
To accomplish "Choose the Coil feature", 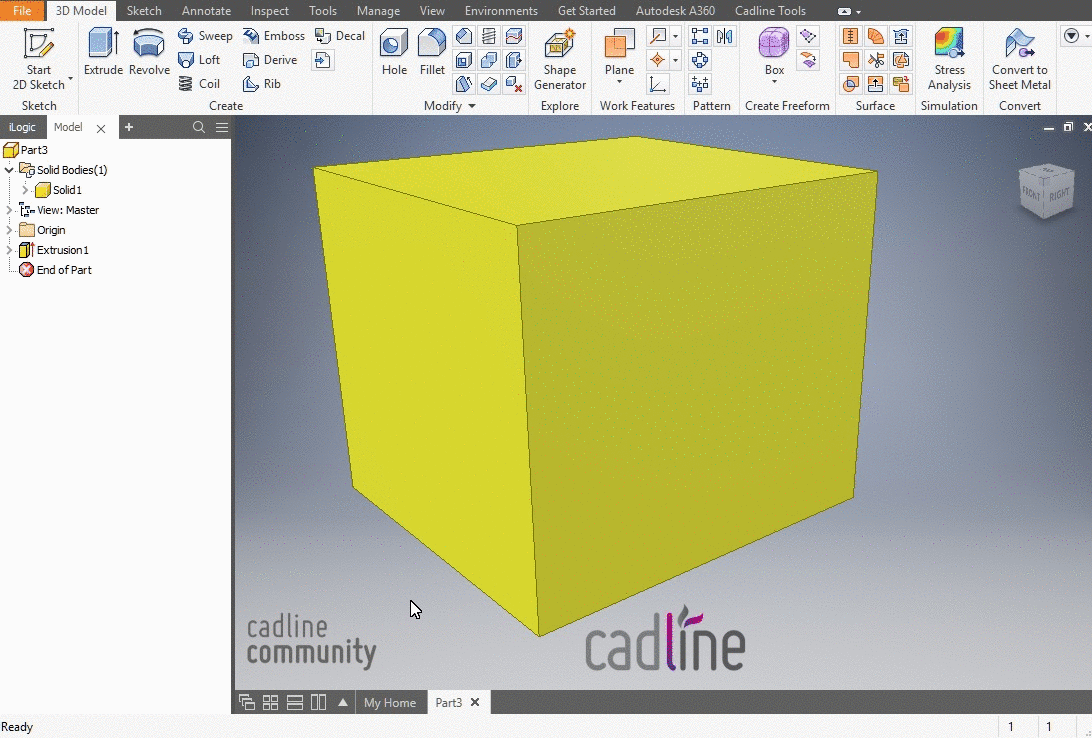I will 199,84.
